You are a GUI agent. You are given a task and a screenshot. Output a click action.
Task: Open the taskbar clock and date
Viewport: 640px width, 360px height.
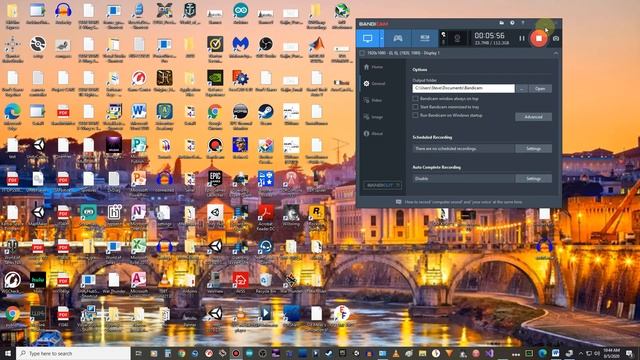click(611, 353)
